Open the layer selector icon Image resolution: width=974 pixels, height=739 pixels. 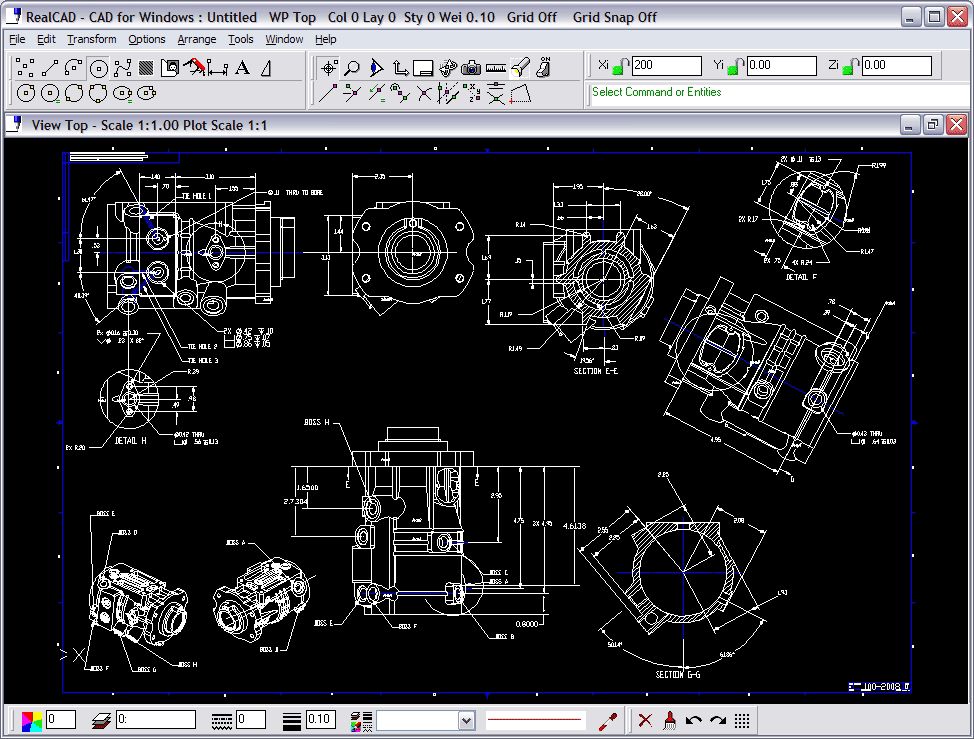coord(100,720)
